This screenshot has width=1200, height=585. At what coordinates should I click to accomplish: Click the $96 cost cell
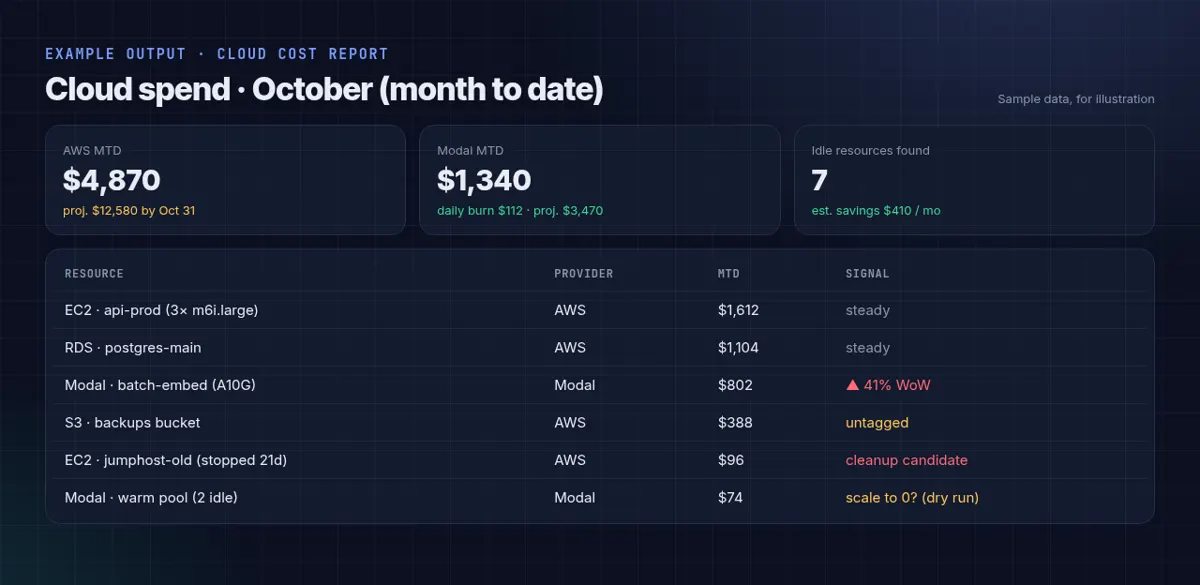(731, 460)
